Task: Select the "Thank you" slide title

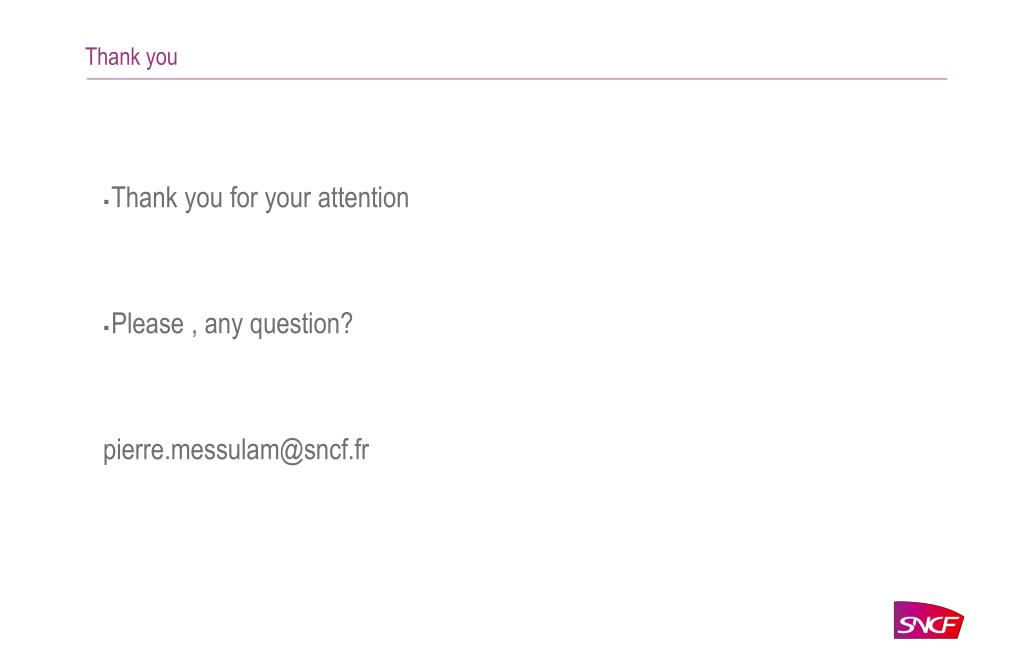Action: tap(131, 57)
